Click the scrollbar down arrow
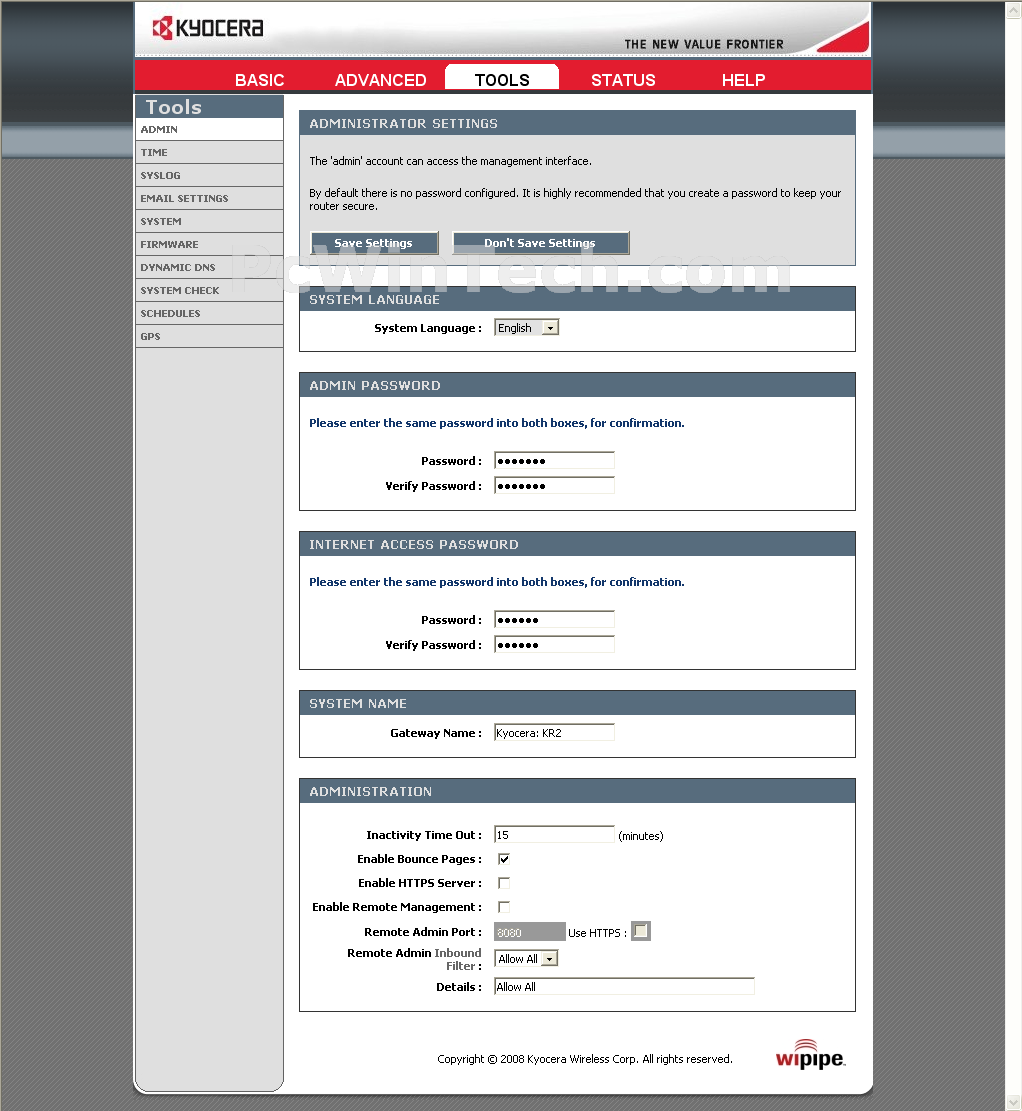The image size is (1022, 1111). pyautogui.click(x=1013, y=1102)
